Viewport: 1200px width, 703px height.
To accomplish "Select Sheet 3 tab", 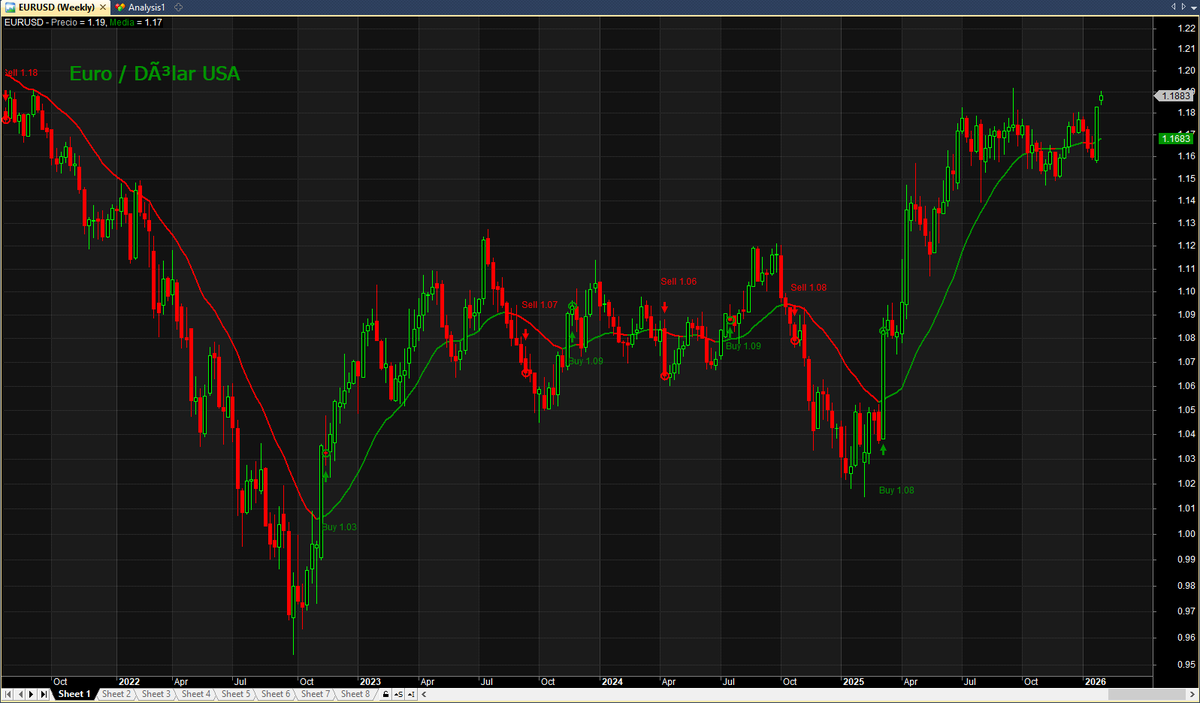I will [x=156, y=694].
